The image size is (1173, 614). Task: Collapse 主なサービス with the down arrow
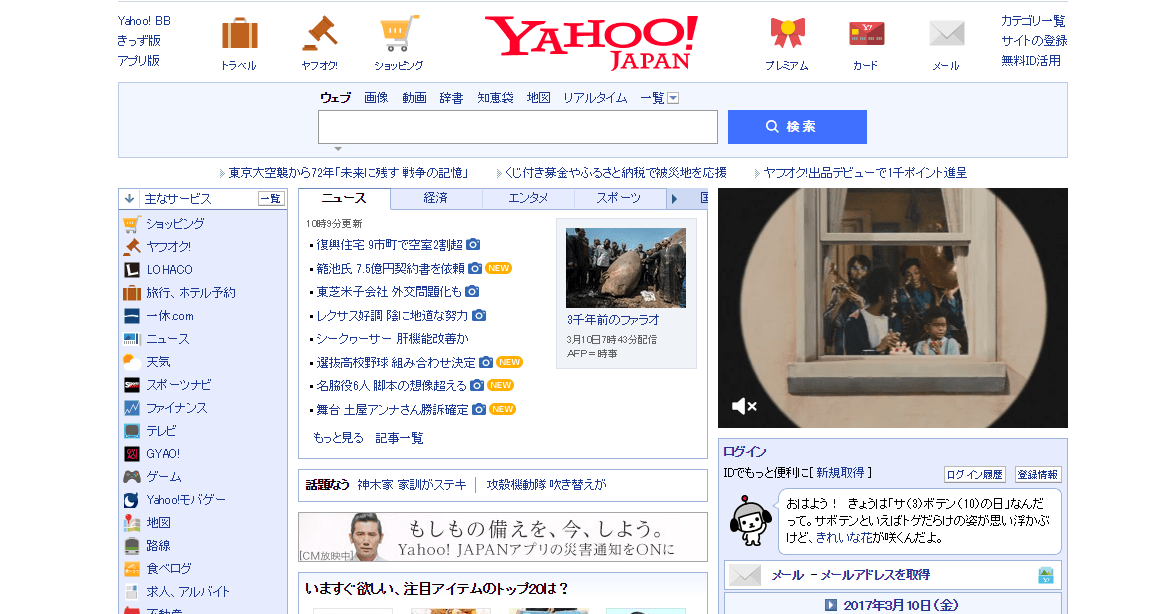(x=129, y=199)
